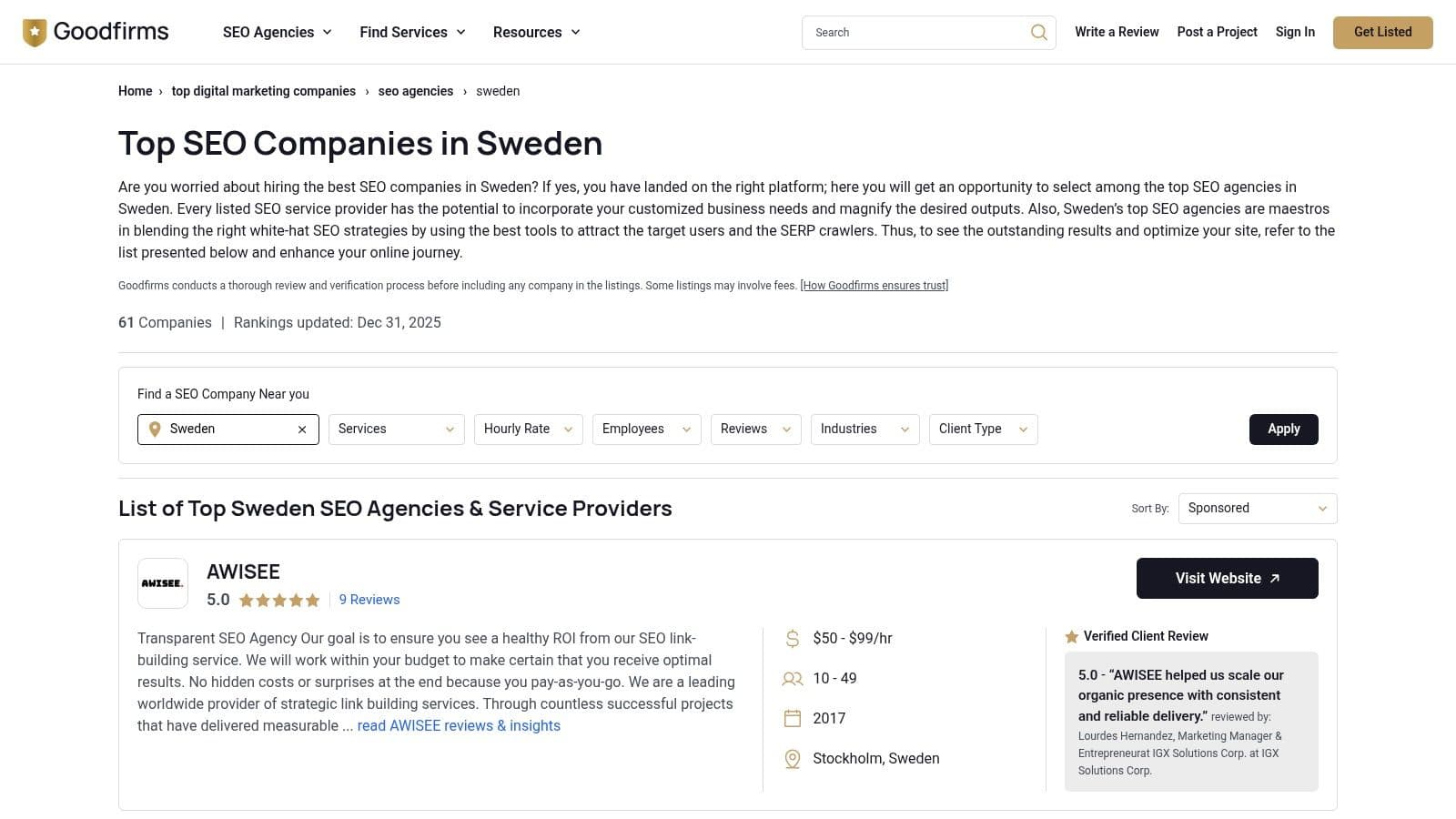Click the calendar icon beside 2017
1456x819 pixels.
pos(791,718)
